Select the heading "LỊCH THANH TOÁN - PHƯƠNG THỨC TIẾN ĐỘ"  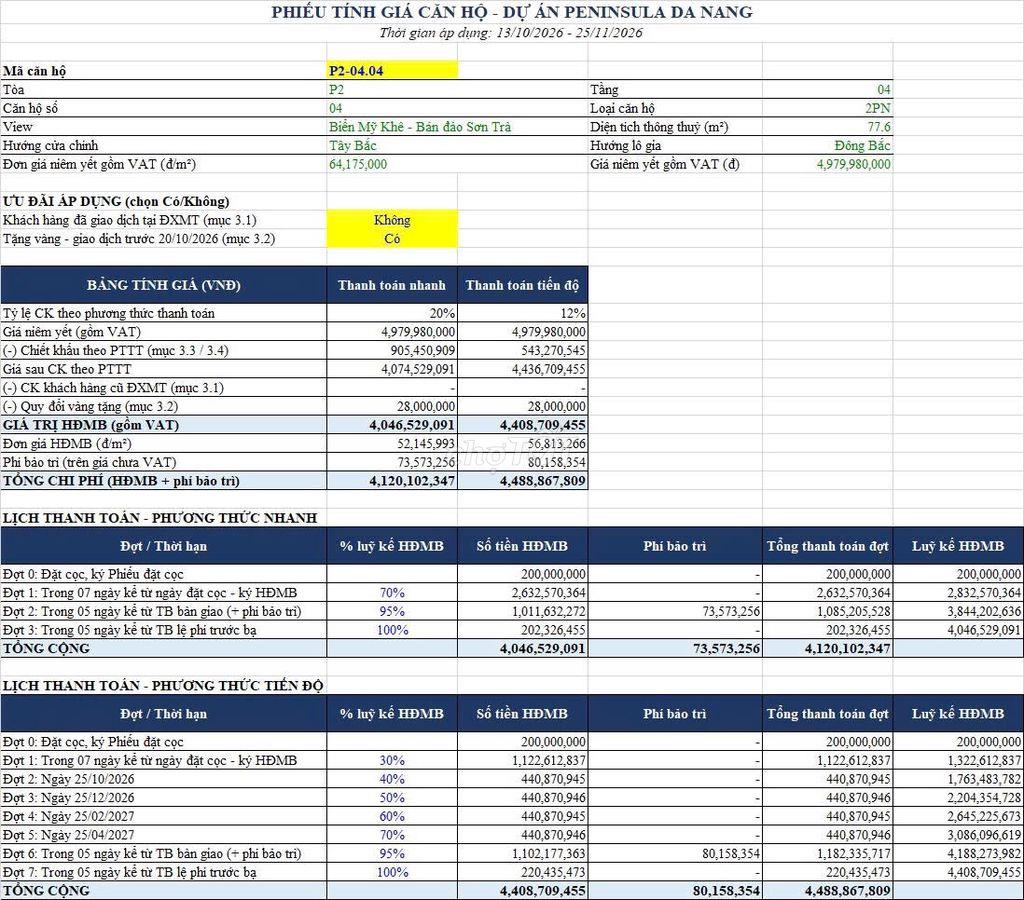pyautogui.click(x=163, y=685)
